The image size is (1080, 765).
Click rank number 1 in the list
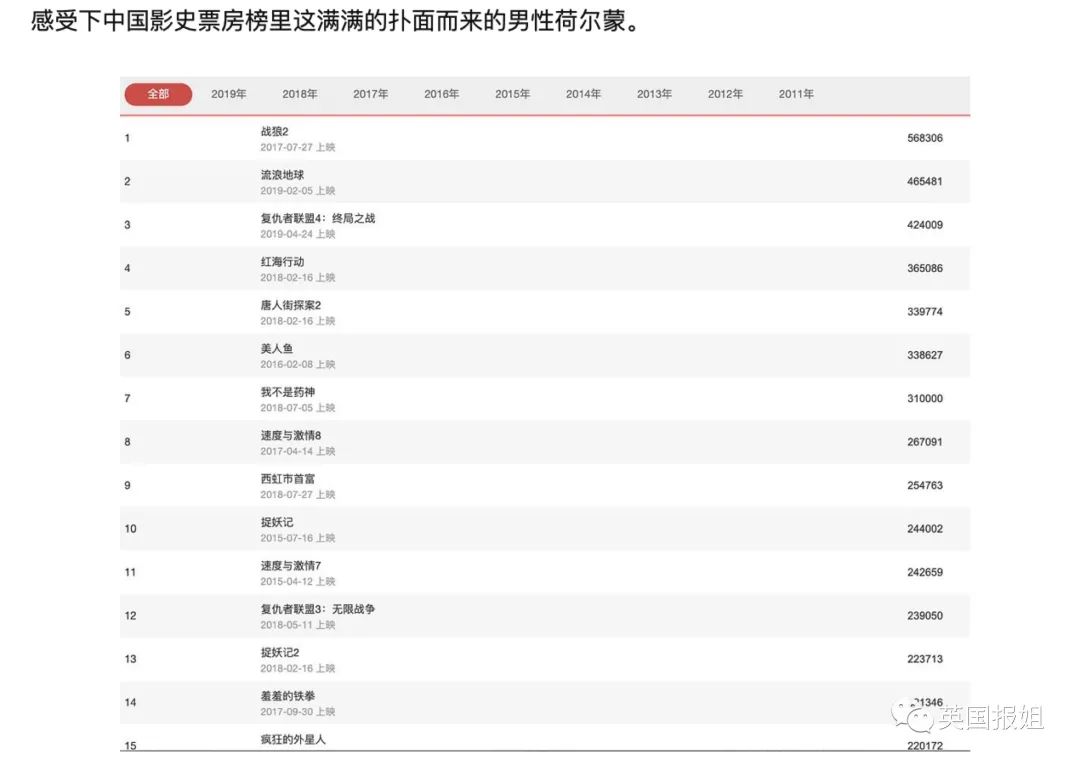127,138
